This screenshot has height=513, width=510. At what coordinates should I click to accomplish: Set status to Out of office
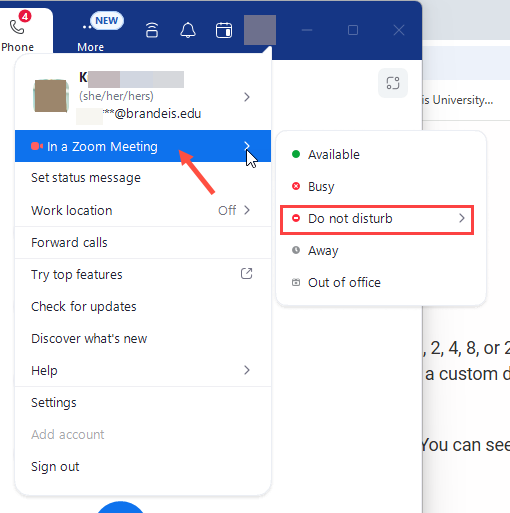click(381, 282)
